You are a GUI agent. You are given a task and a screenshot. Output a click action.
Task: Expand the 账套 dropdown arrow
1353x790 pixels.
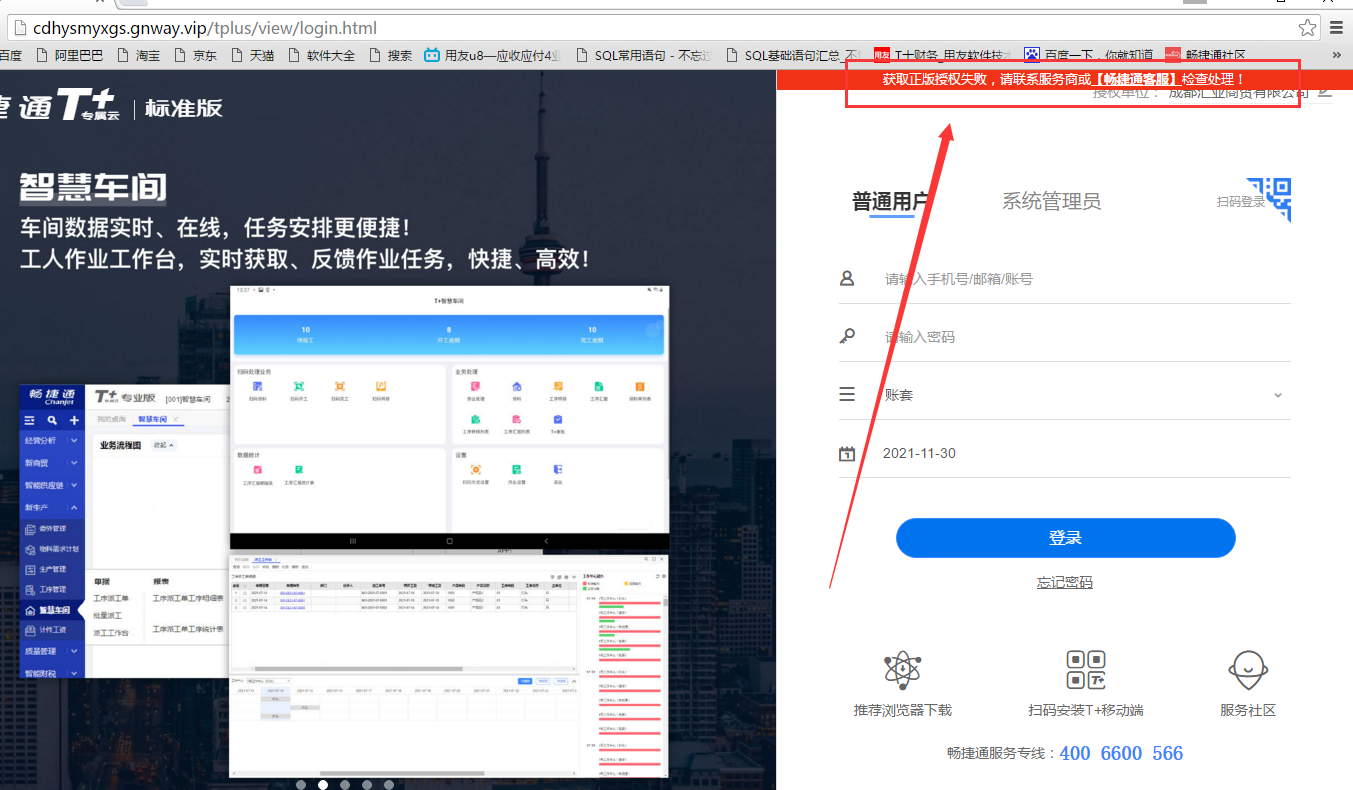(1278, 395)
